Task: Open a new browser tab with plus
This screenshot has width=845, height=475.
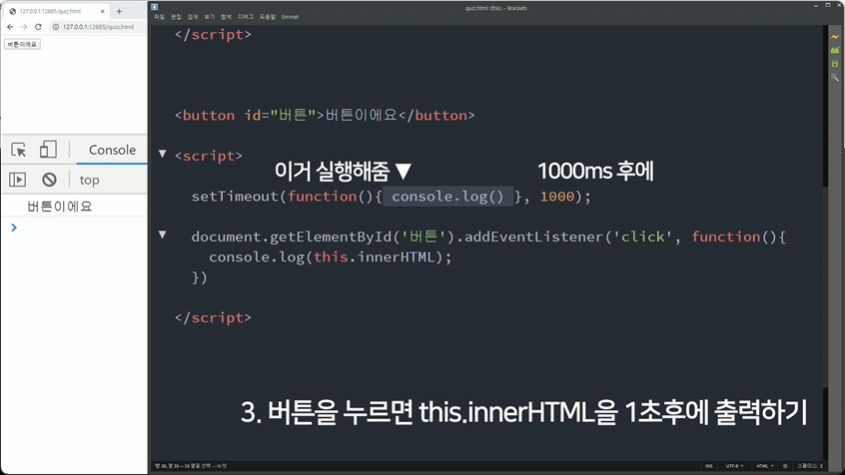Action: (x=119, y=11)
